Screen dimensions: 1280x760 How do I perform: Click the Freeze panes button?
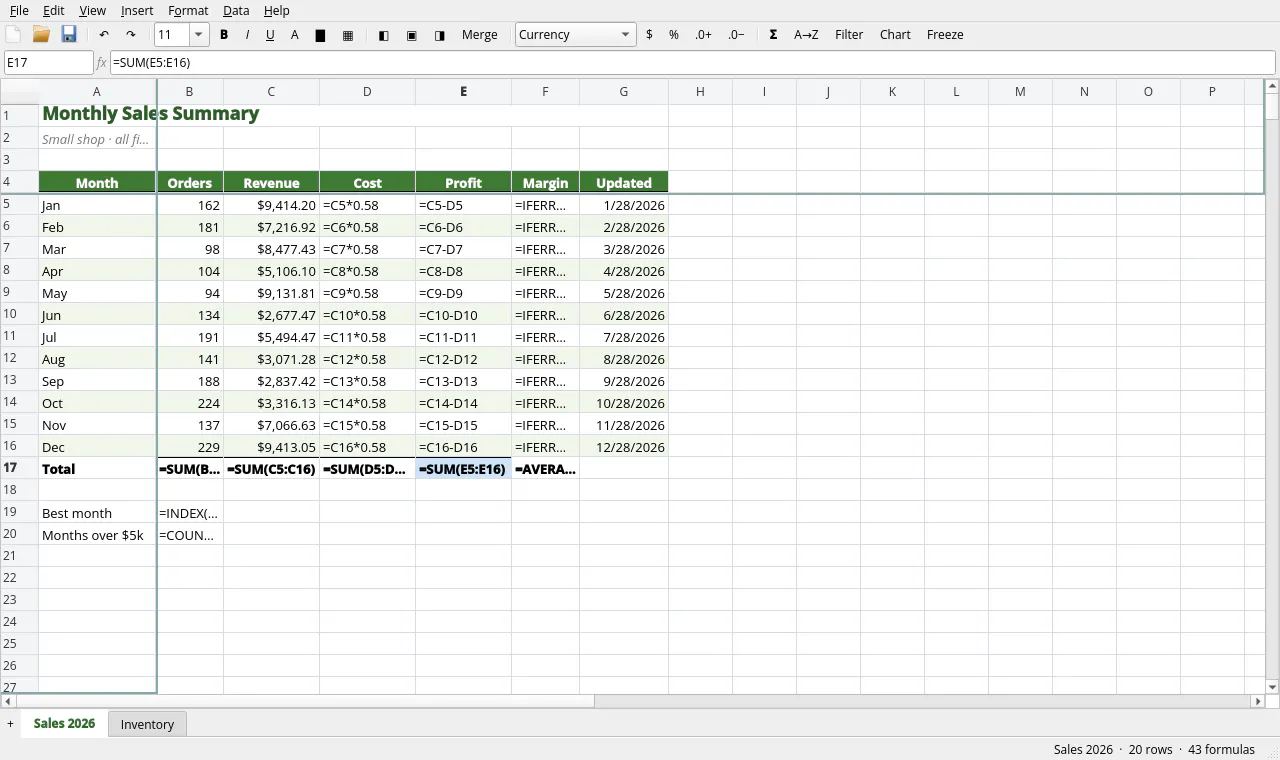(945, 35)
